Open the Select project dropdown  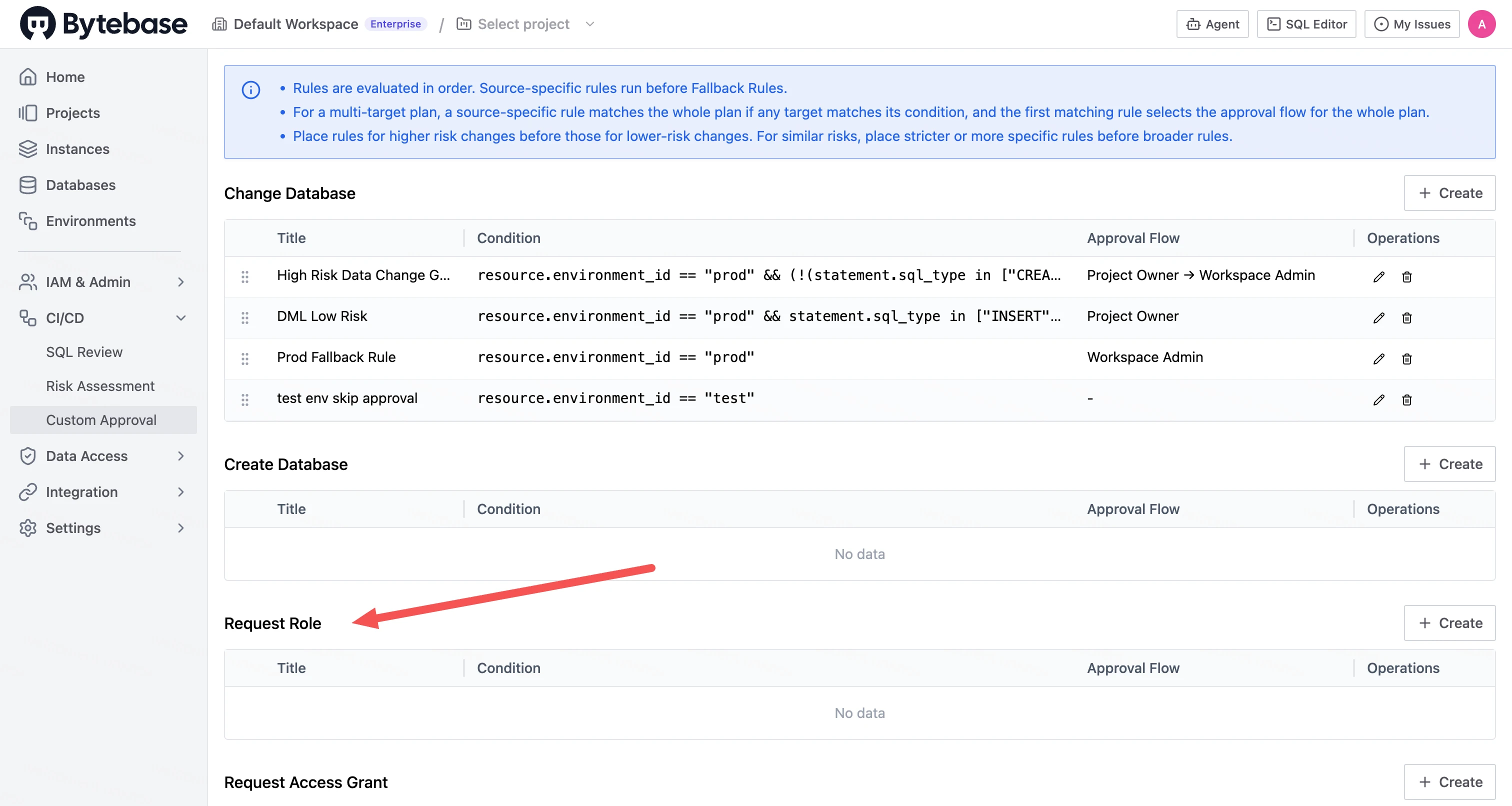coord(526,24)
